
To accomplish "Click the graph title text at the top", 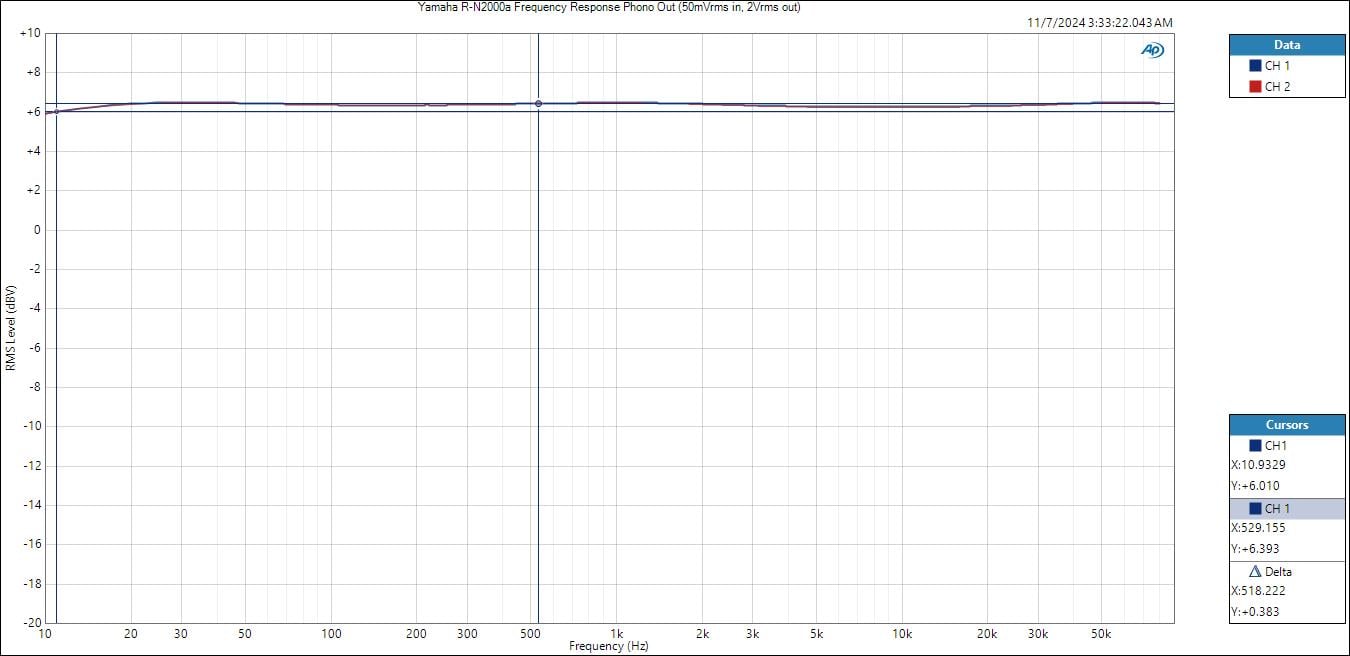I will [608, 7].
